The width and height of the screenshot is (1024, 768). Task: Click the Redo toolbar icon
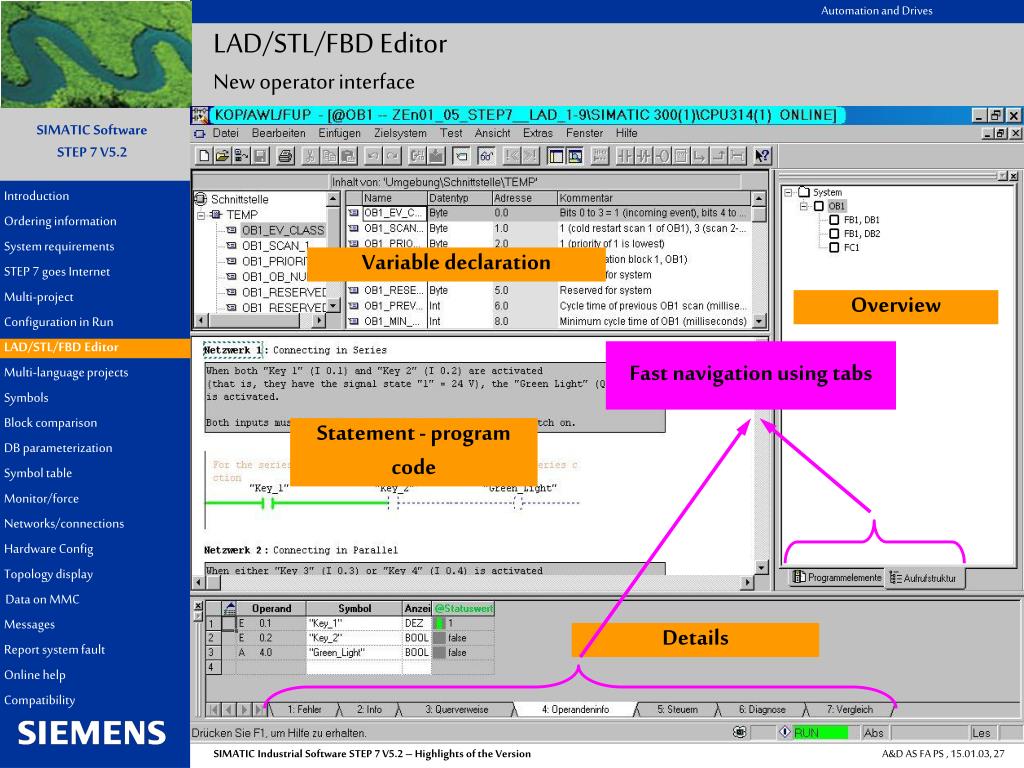point(392,156)
